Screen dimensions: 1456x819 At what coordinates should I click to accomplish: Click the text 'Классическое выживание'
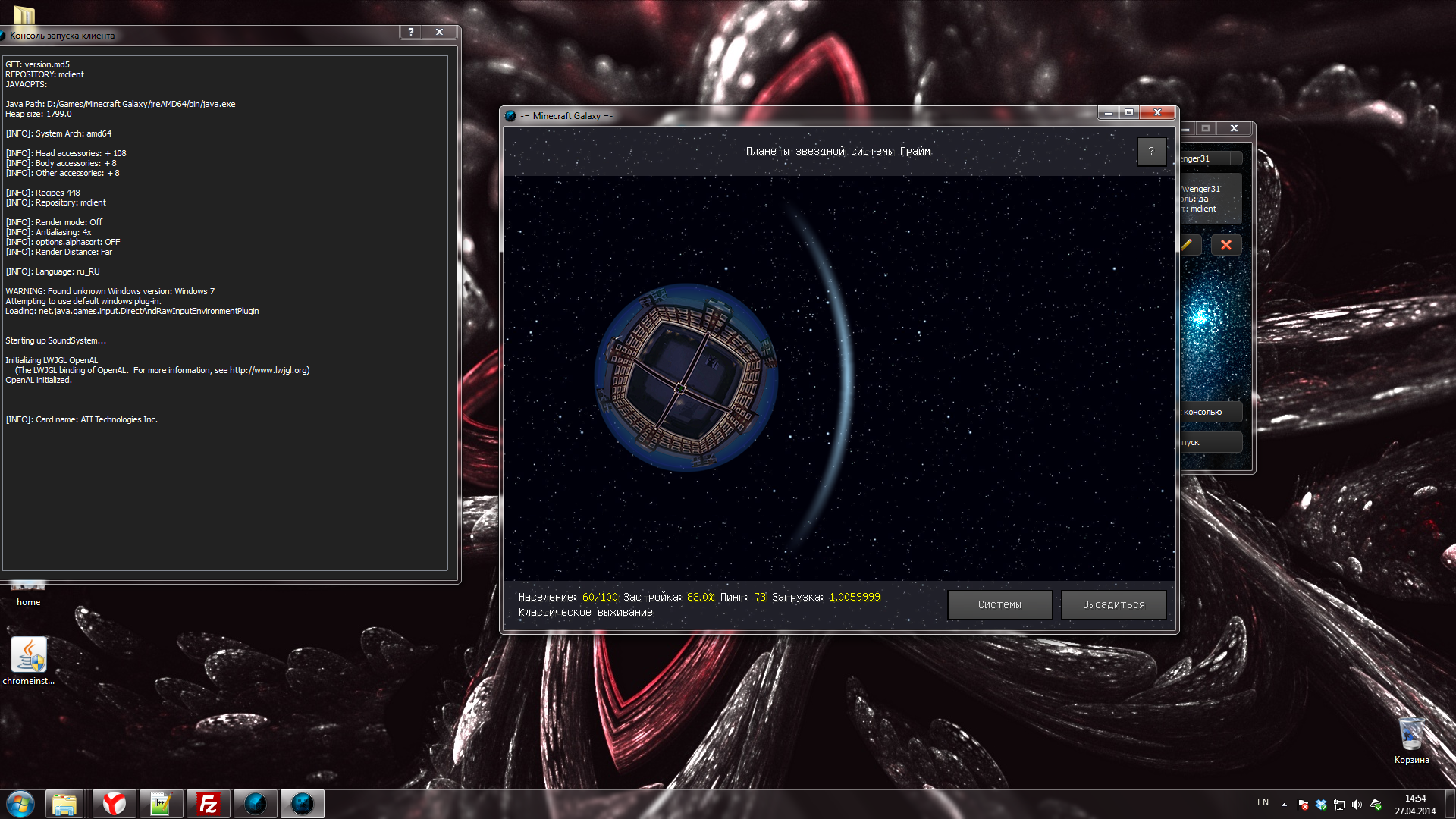[585, 613]
